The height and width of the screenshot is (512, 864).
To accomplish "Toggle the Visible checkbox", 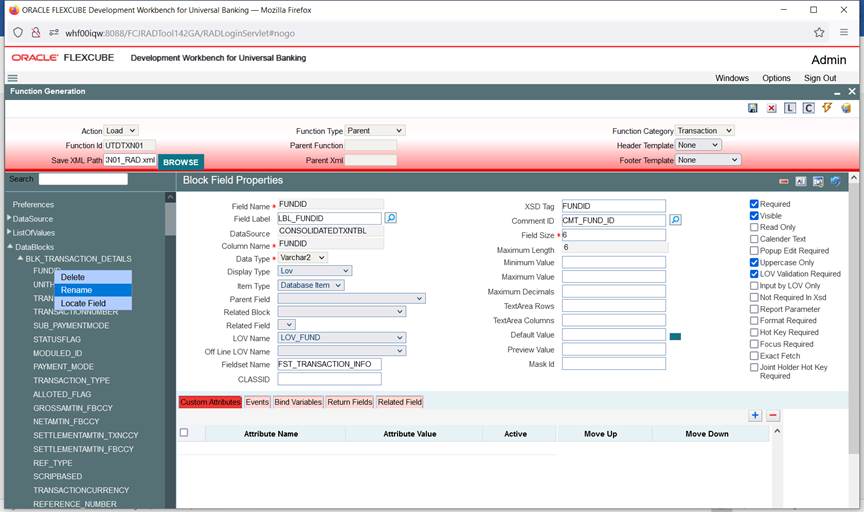I will (754, 215).
